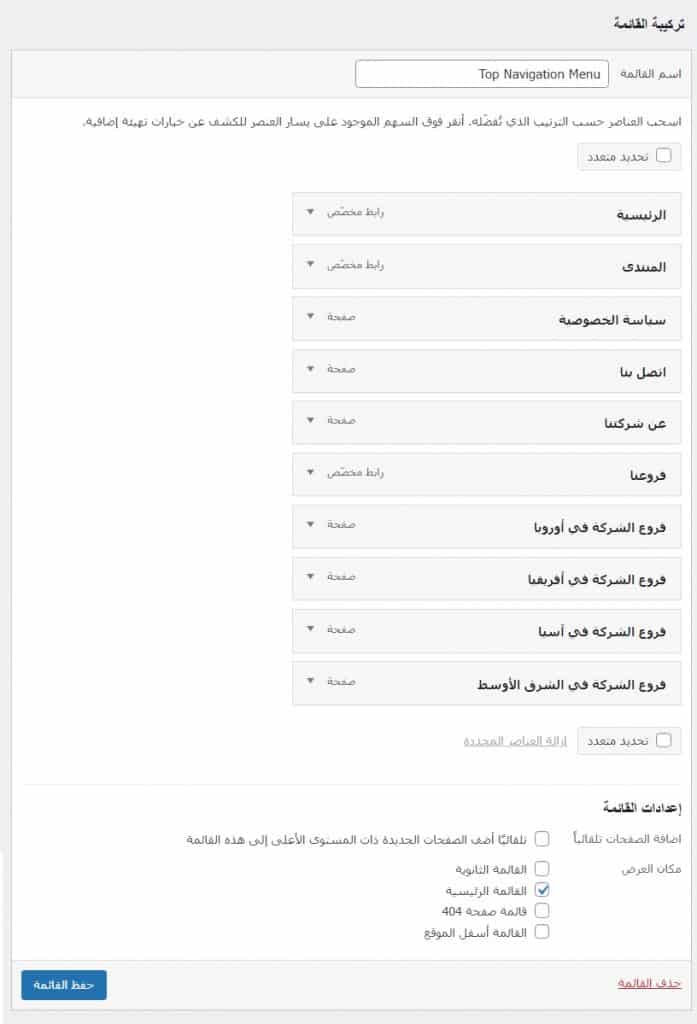
Task: Expand the اتصل بنا item arrow
Action: point(310,369)
